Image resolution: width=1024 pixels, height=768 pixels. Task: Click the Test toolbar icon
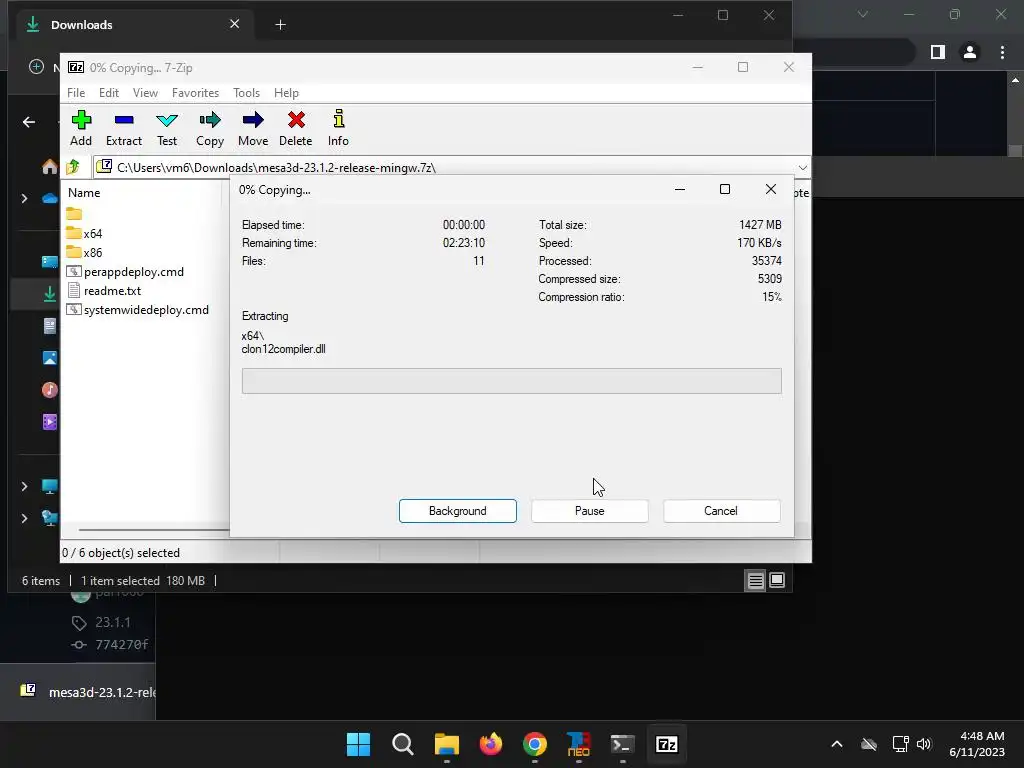[167, 128]
